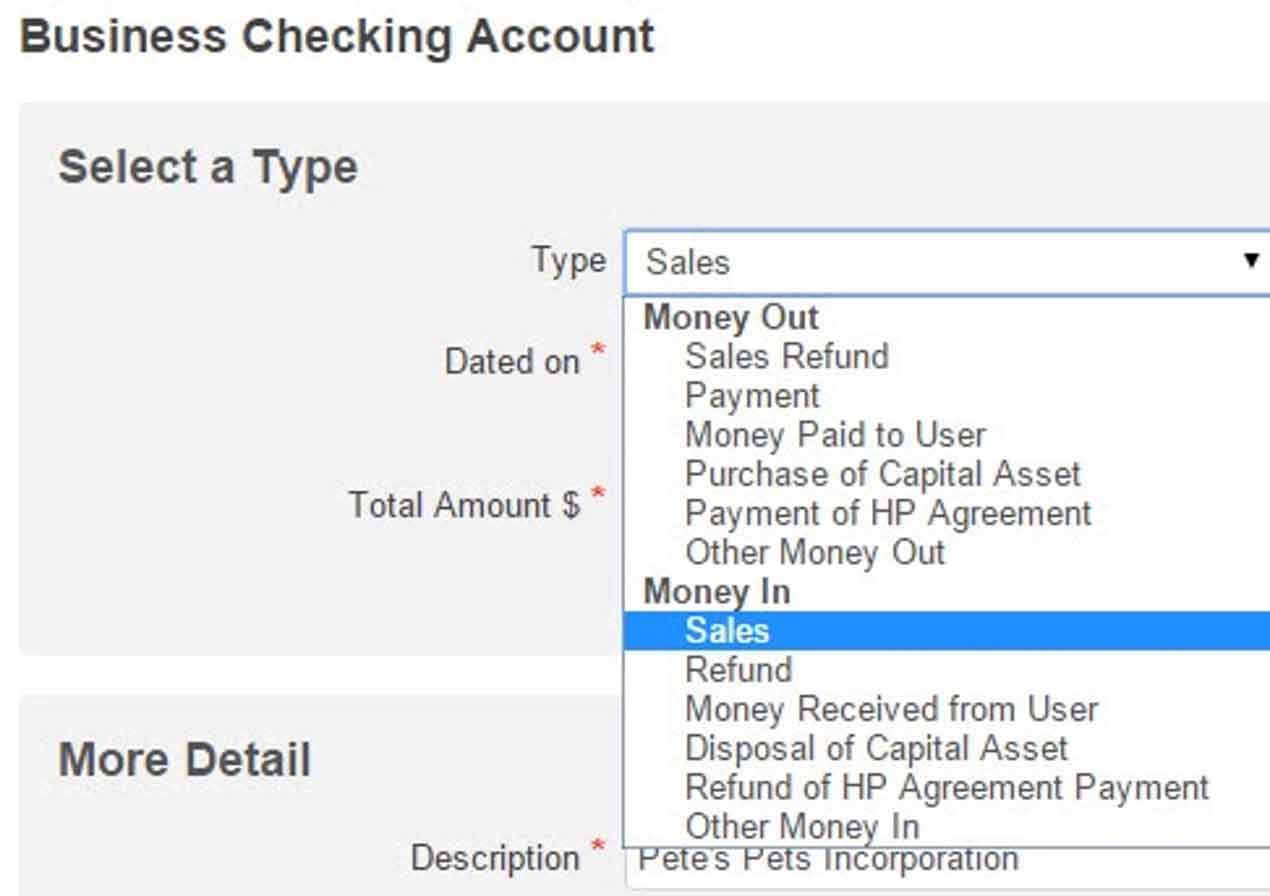Choose Payment from the type list

[x=752, y=396]
